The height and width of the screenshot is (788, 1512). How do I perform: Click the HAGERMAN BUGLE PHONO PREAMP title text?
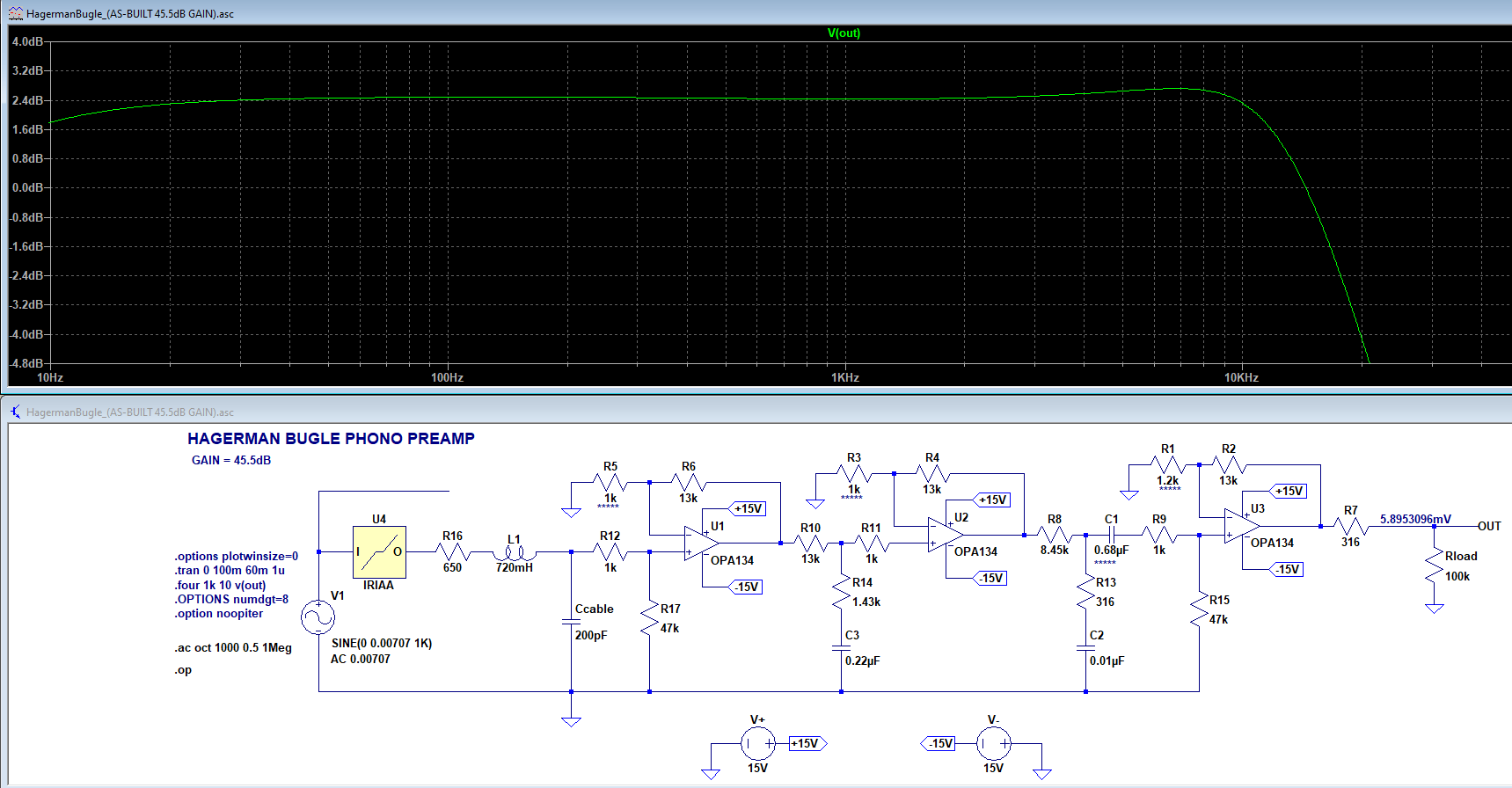click(331, 438)
